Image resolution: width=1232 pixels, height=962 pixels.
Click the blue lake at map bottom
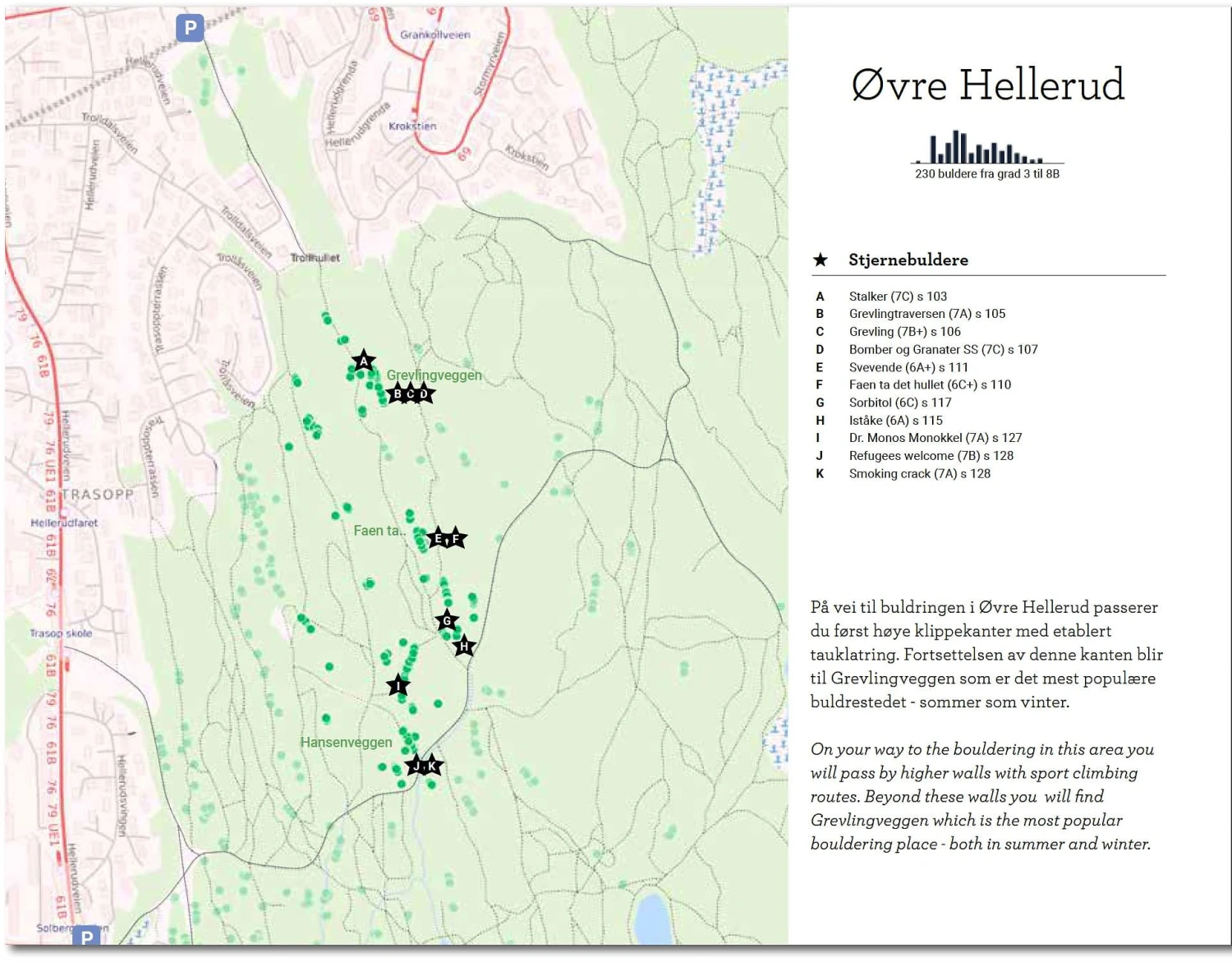pyautogui.click(x=653, y=918)
